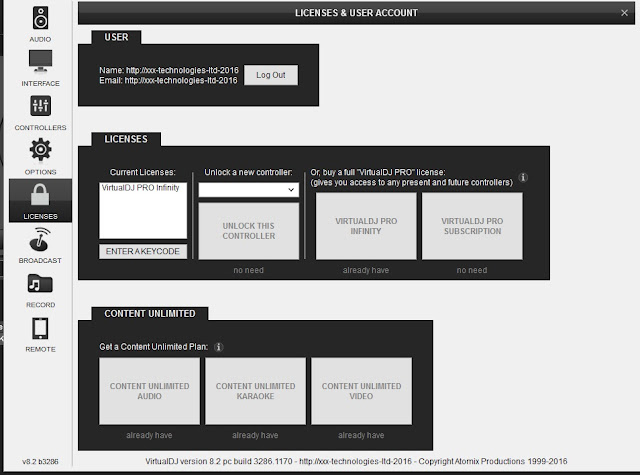This screenshot has width=640, height=475.
Task: Open the Remote tablet section
Action: coord(40,335)
